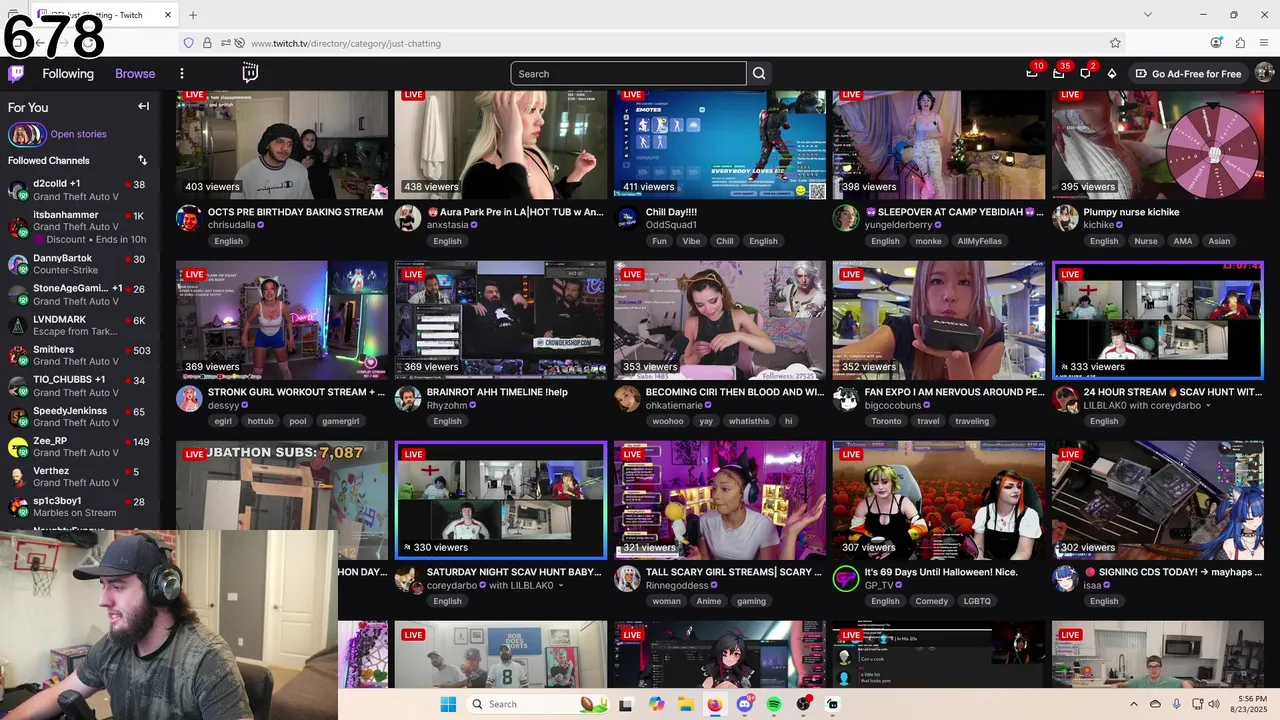Screen dimensions: 1280x720
Task: Open the three-dot More menu
Action: tap(181, 73)
